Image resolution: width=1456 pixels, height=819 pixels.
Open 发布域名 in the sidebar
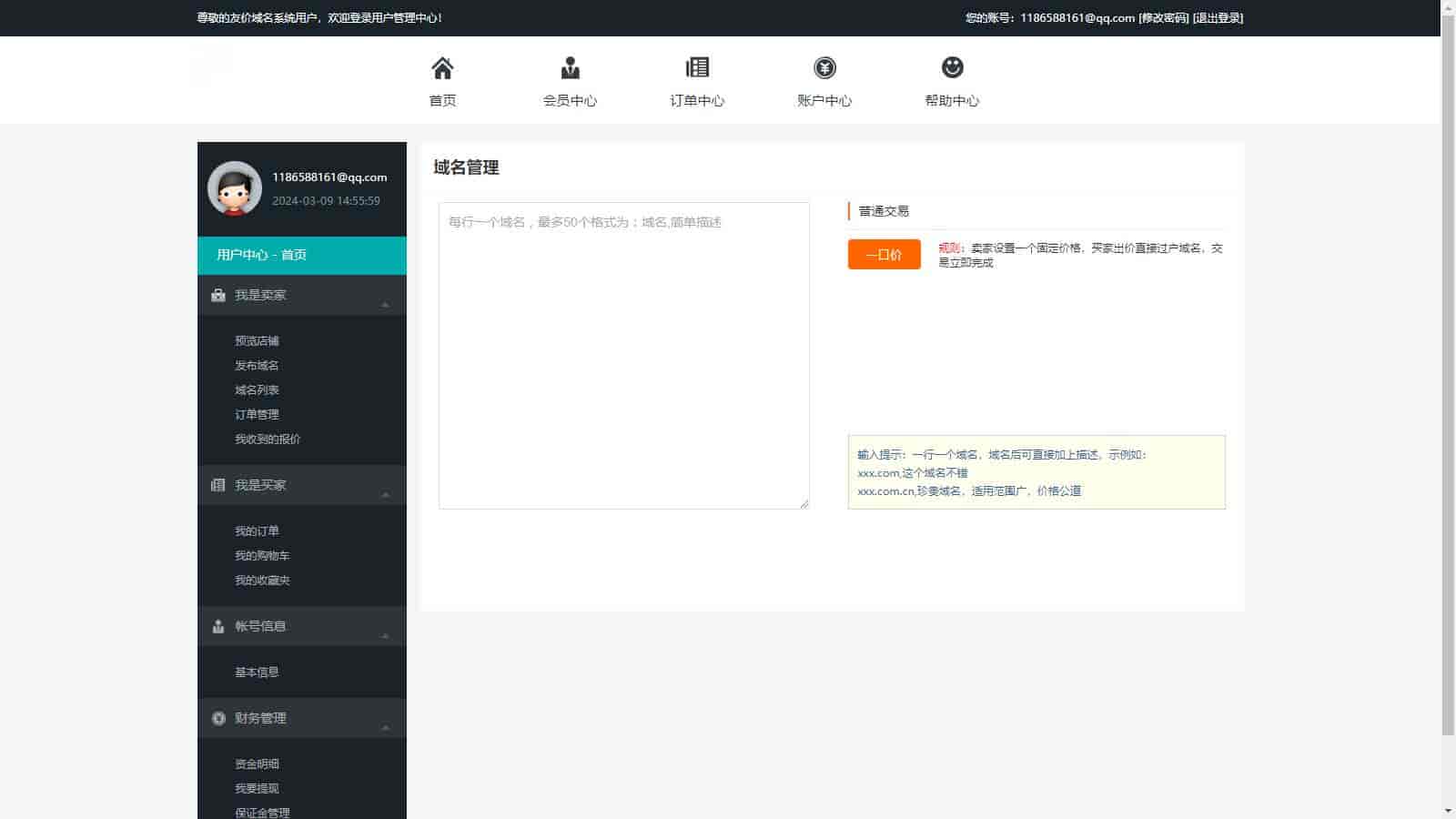pos(257,365)
